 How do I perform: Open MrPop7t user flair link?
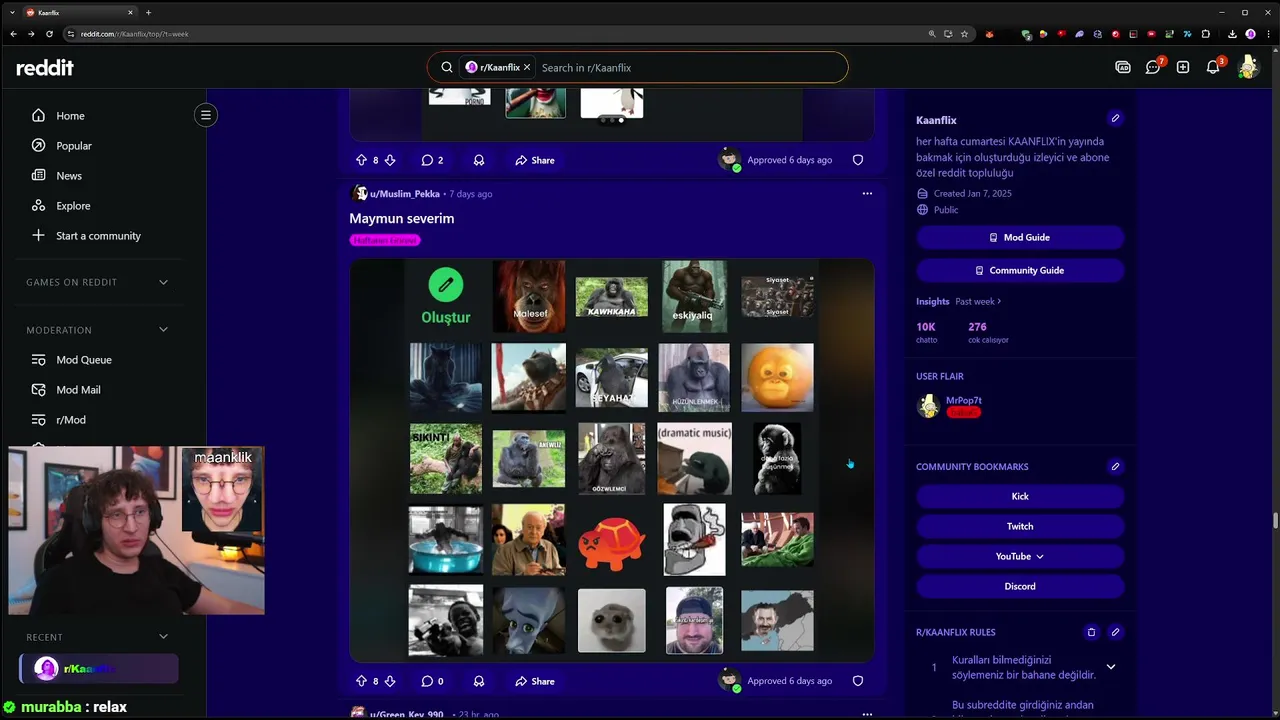pos(964,400)
